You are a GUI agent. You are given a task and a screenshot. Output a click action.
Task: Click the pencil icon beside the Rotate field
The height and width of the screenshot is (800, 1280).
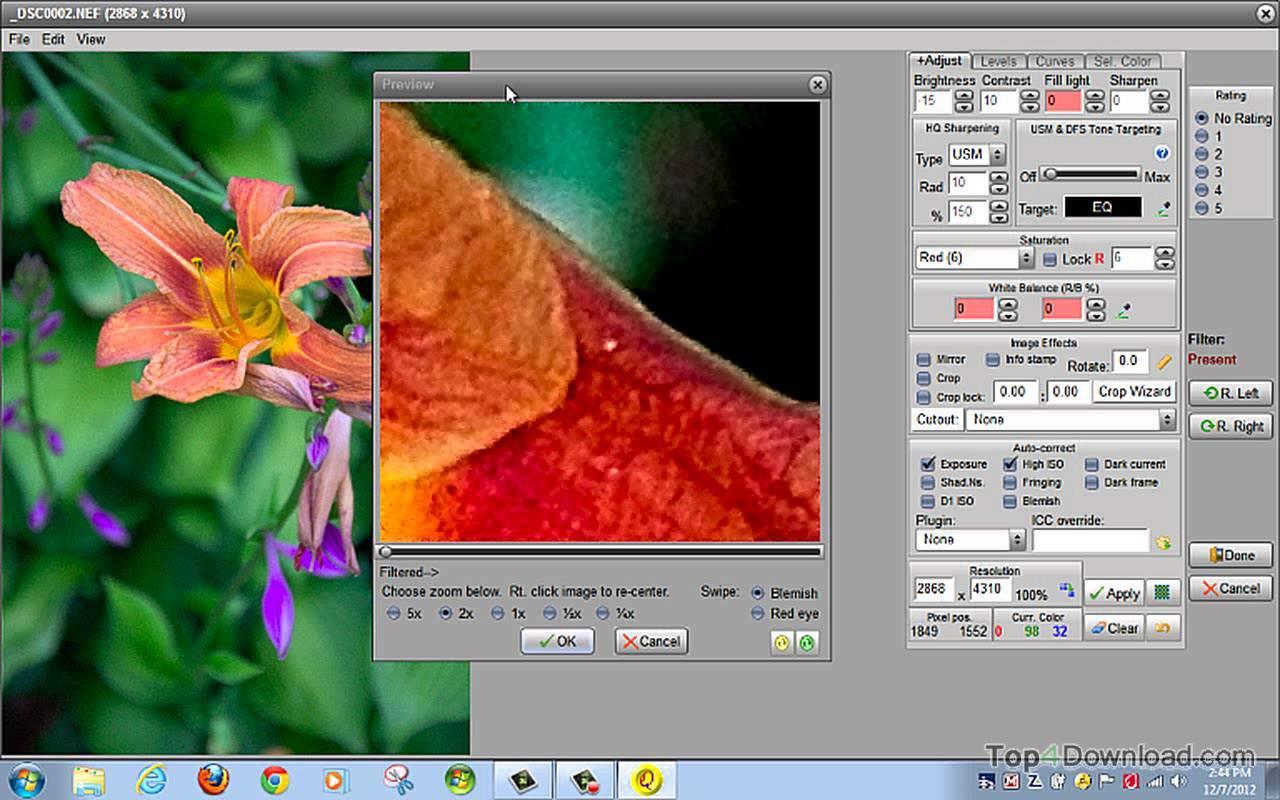point(1163,363)
